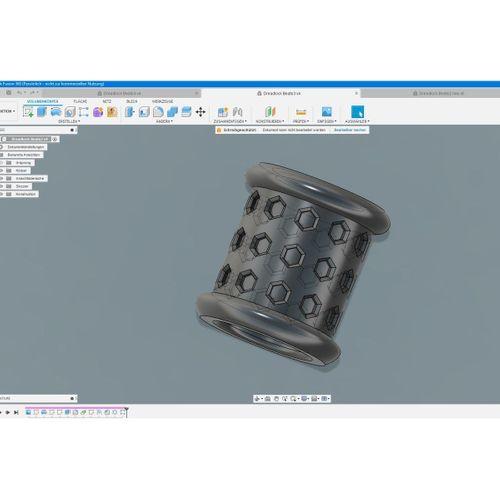Select the Create Sketch tool
500x500 pixels.
pyautogui.click(x=28, y=112)
